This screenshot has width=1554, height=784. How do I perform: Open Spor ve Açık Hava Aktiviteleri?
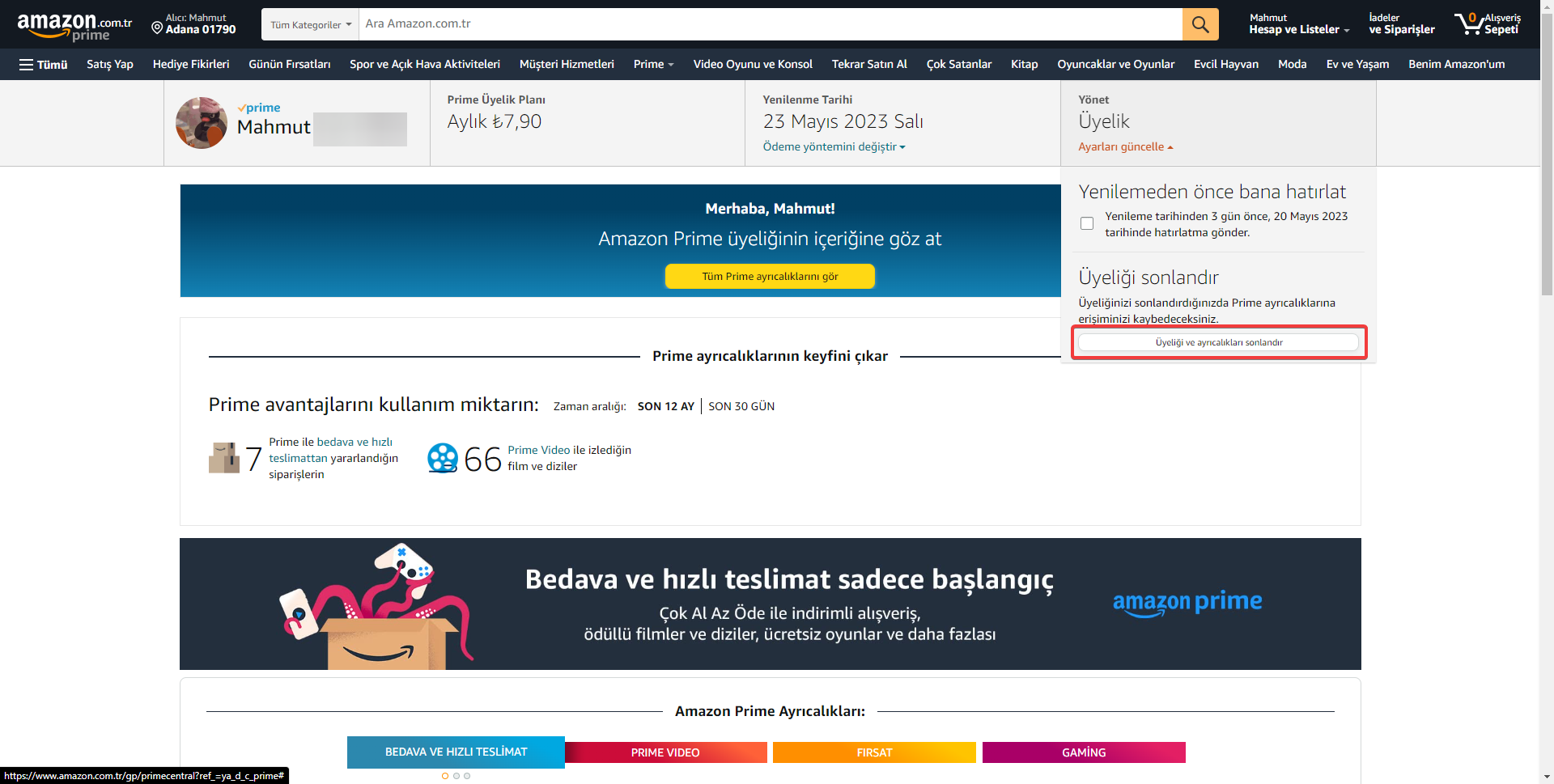pyautogui.click(x=425, y=65)
